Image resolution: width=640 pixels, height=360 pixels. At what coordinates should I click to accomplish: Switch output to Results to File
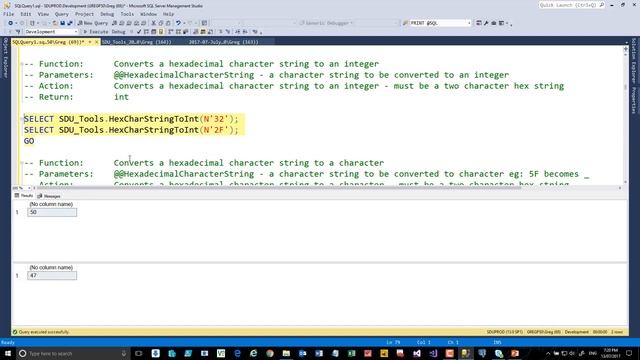coord(210,31)
